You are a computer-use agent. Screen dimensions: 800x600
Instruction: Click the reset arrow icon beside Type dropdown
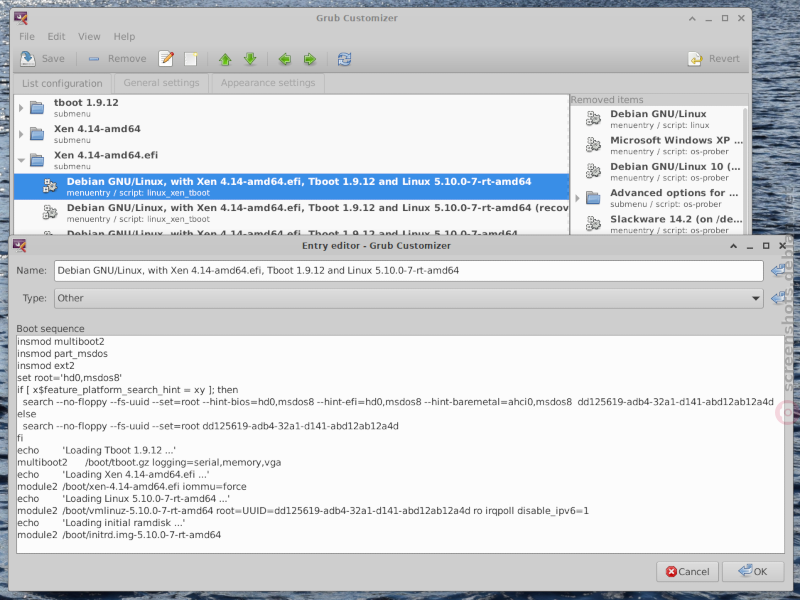[x=778, y=298]
